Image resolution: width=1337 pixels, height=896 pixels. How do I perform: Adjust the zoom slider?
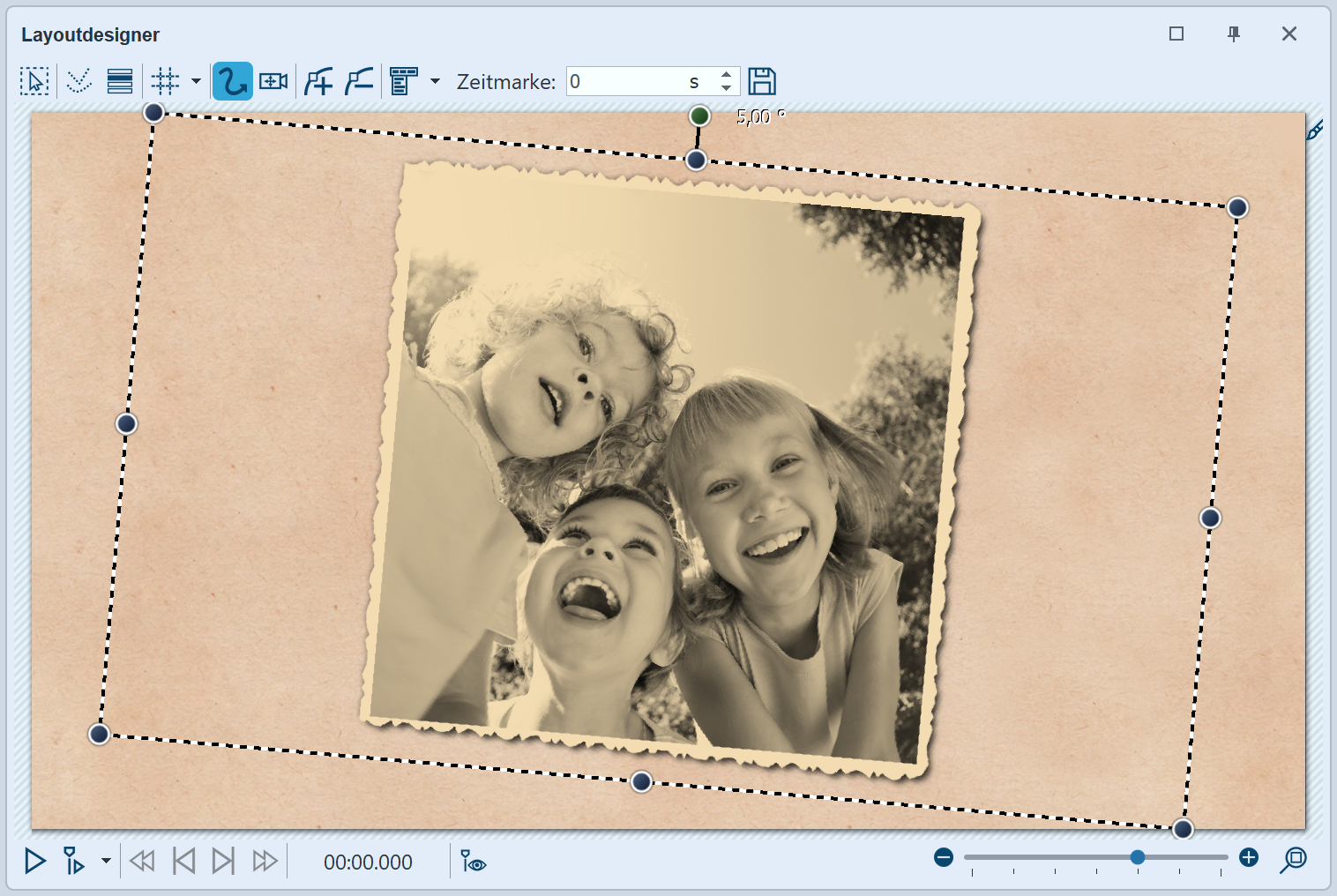pyautogui.click(x=1138, y=857)
